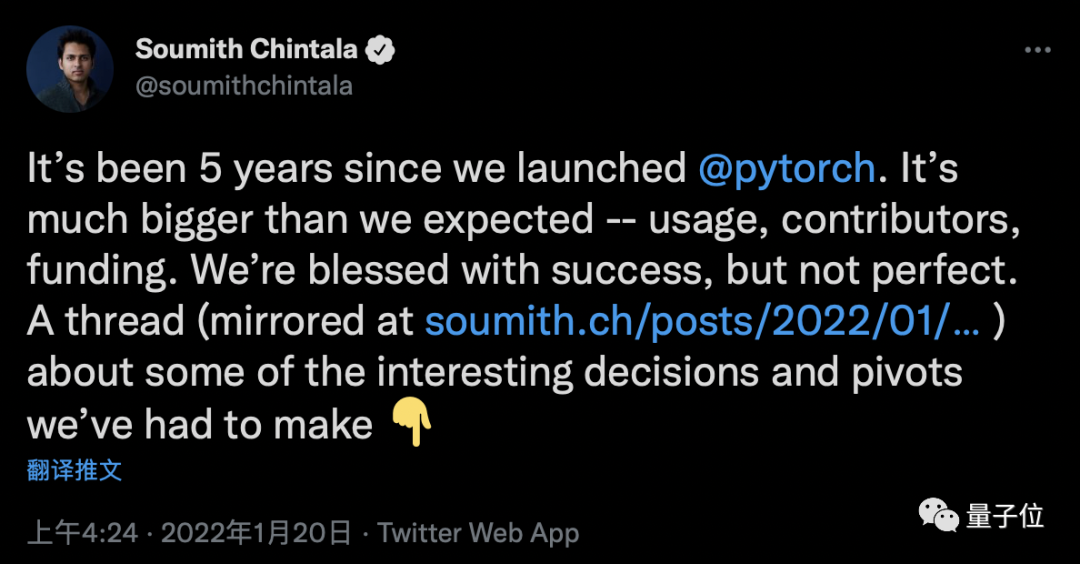
Task: Open the @pytorch mention
Action: 787,169
